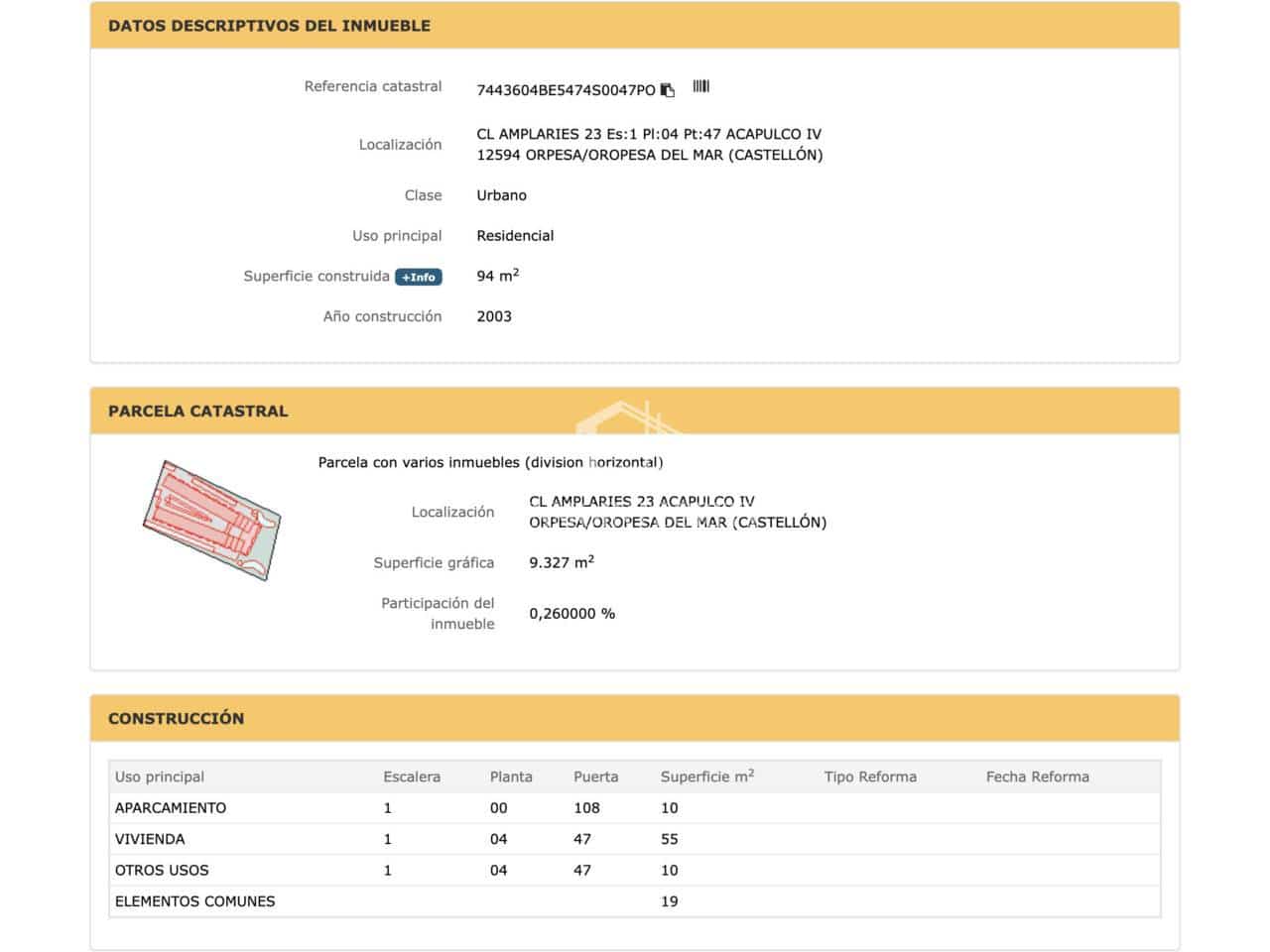Click floor value 00 in APARCAMIENTO row
Image resolution: width=1270 pixels, height=952 pixels.
tap(498, 808)
